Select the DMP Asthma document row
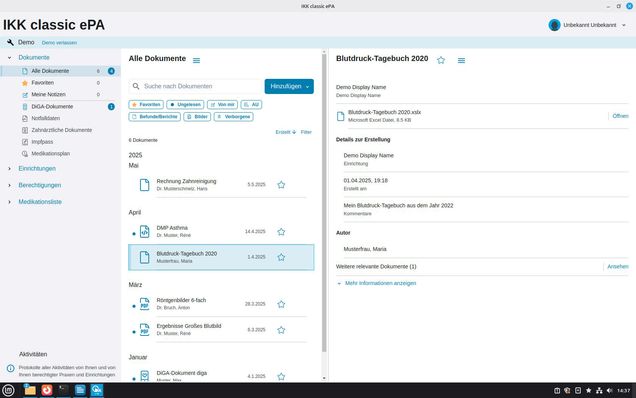This screenshot has width=636, height=398. (x=221, y=232)
